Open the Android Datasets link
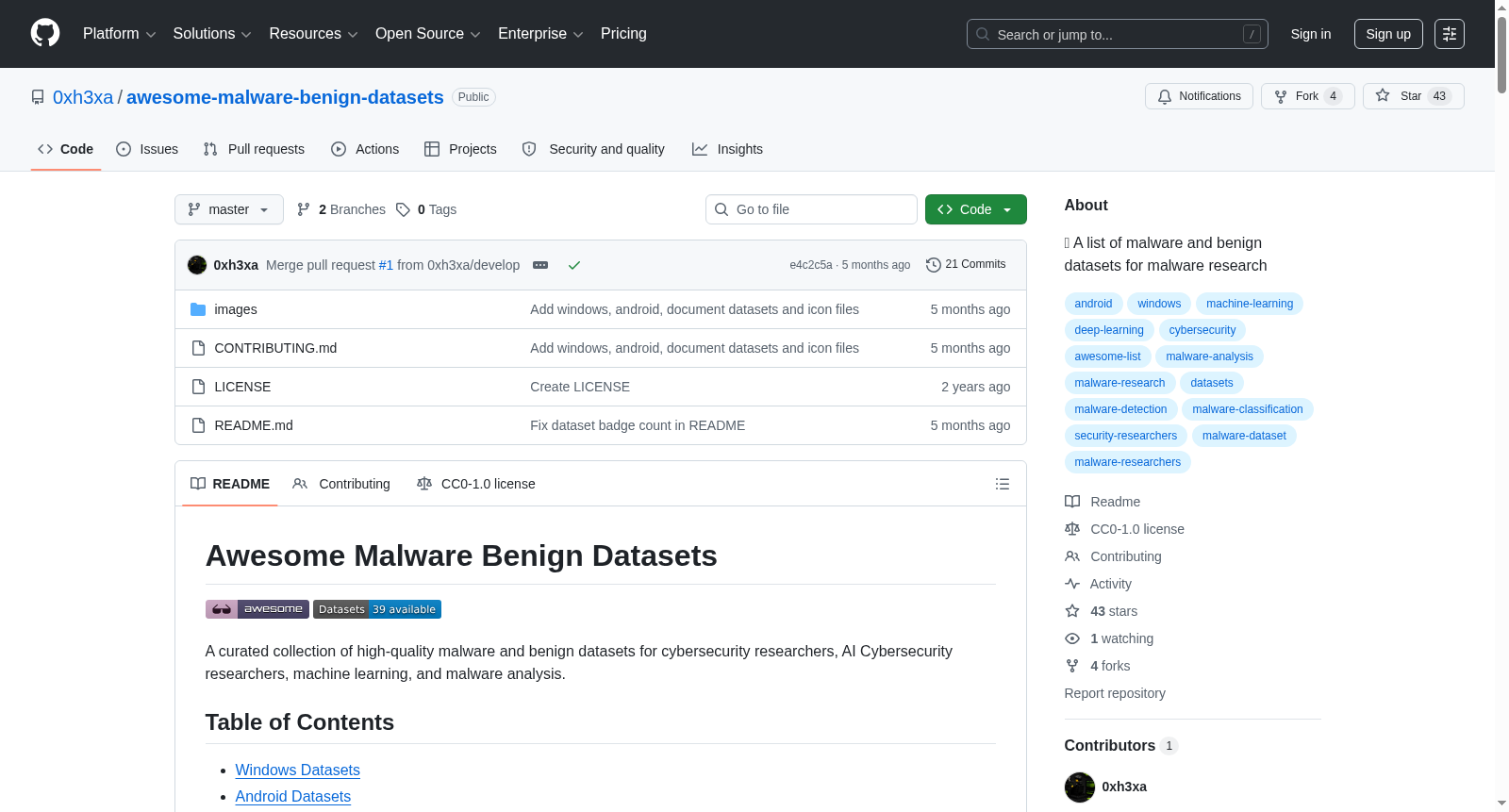The height and width of the screenshot is (812, 1509). (x=292, y=797)
